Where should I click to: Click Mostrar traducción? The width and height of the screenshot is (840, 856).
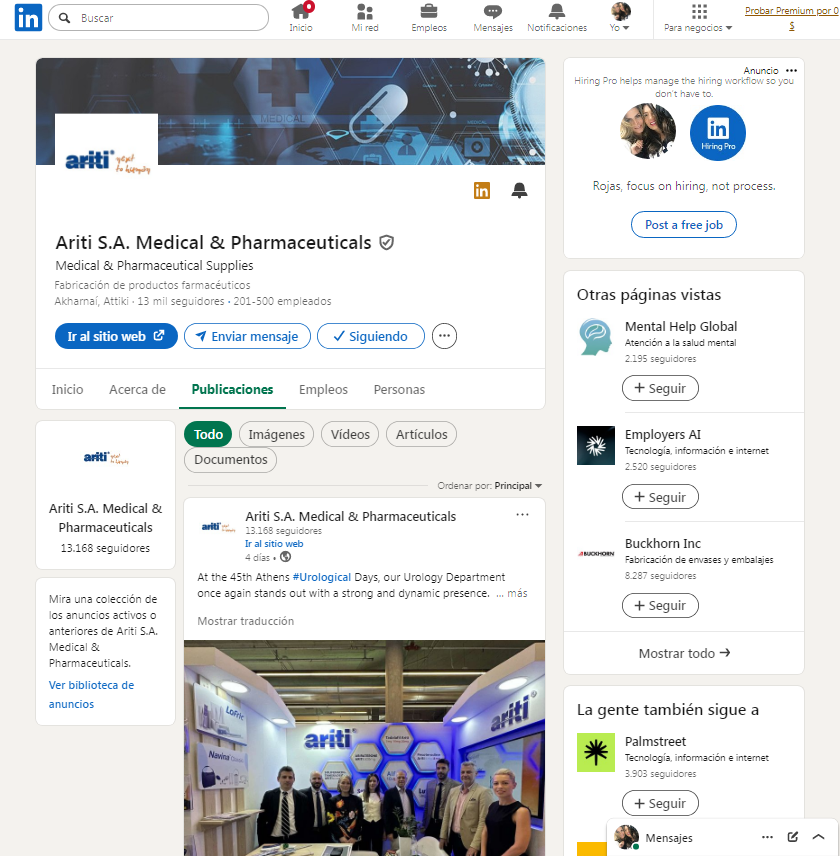pyautogui.click(x=245, y=621)
